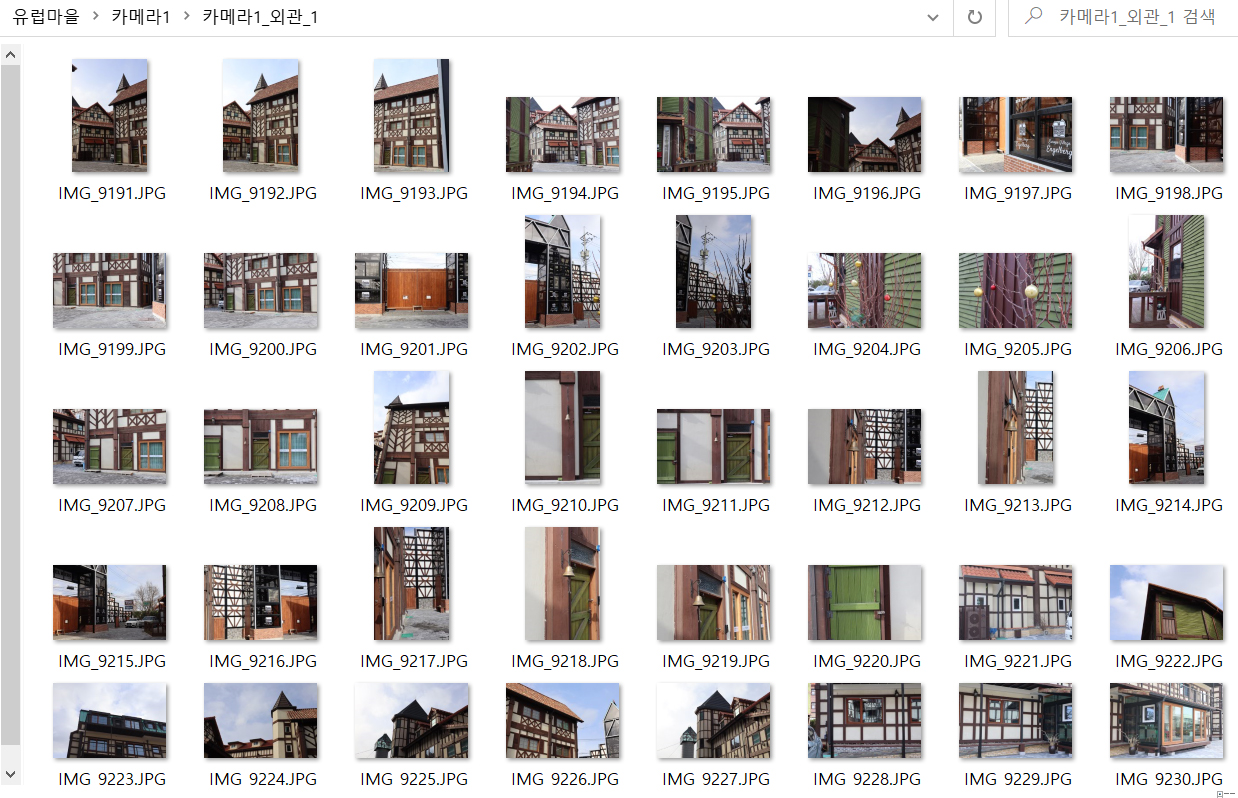Click scrollbar up arrow

point(10,54)
